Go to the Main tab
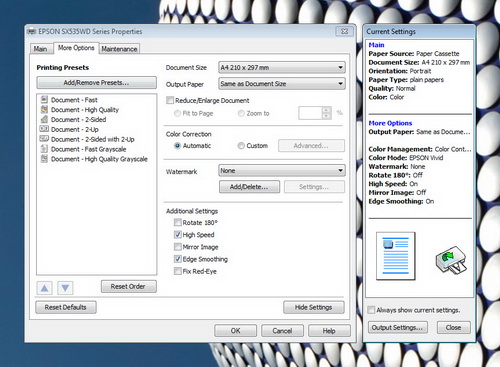Screen dimensions: 500x367 (41, 49)
